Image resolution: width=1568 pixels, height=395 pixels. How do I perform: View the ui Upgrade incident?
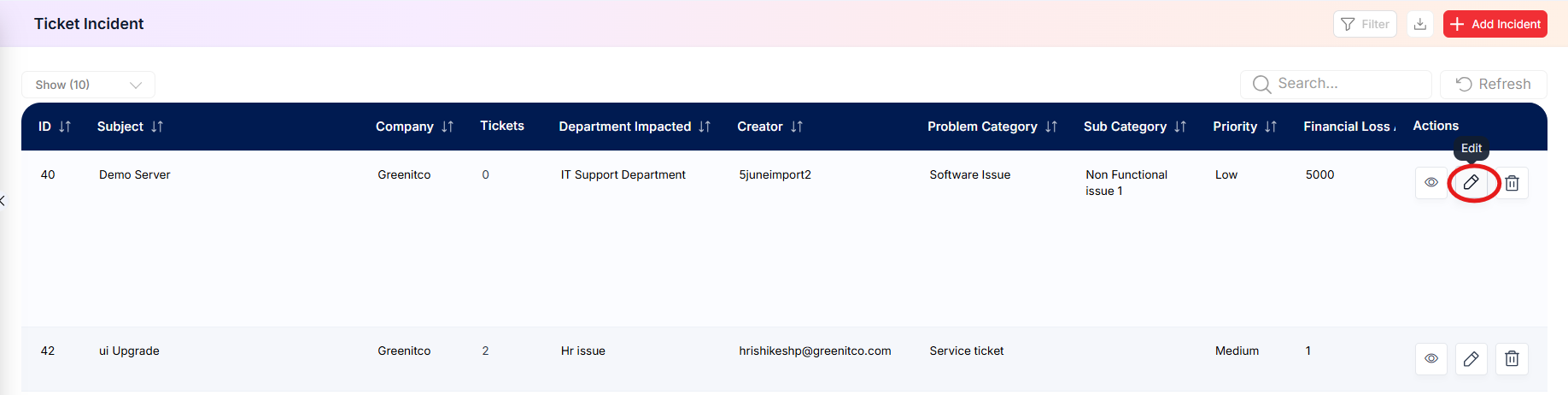(1431, 359)
